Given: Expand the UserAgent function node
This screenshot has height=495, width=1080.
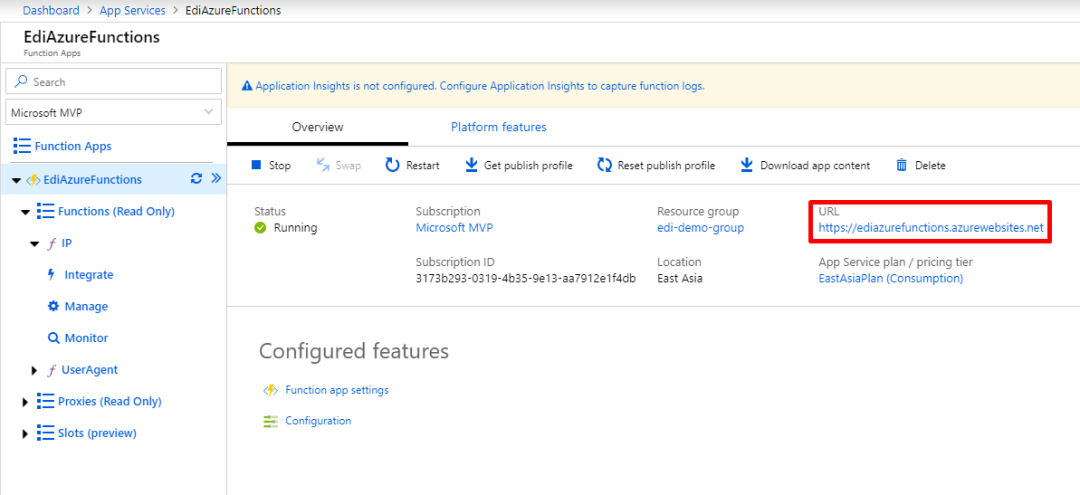Looking at the screenshot, I should (34, 370).
